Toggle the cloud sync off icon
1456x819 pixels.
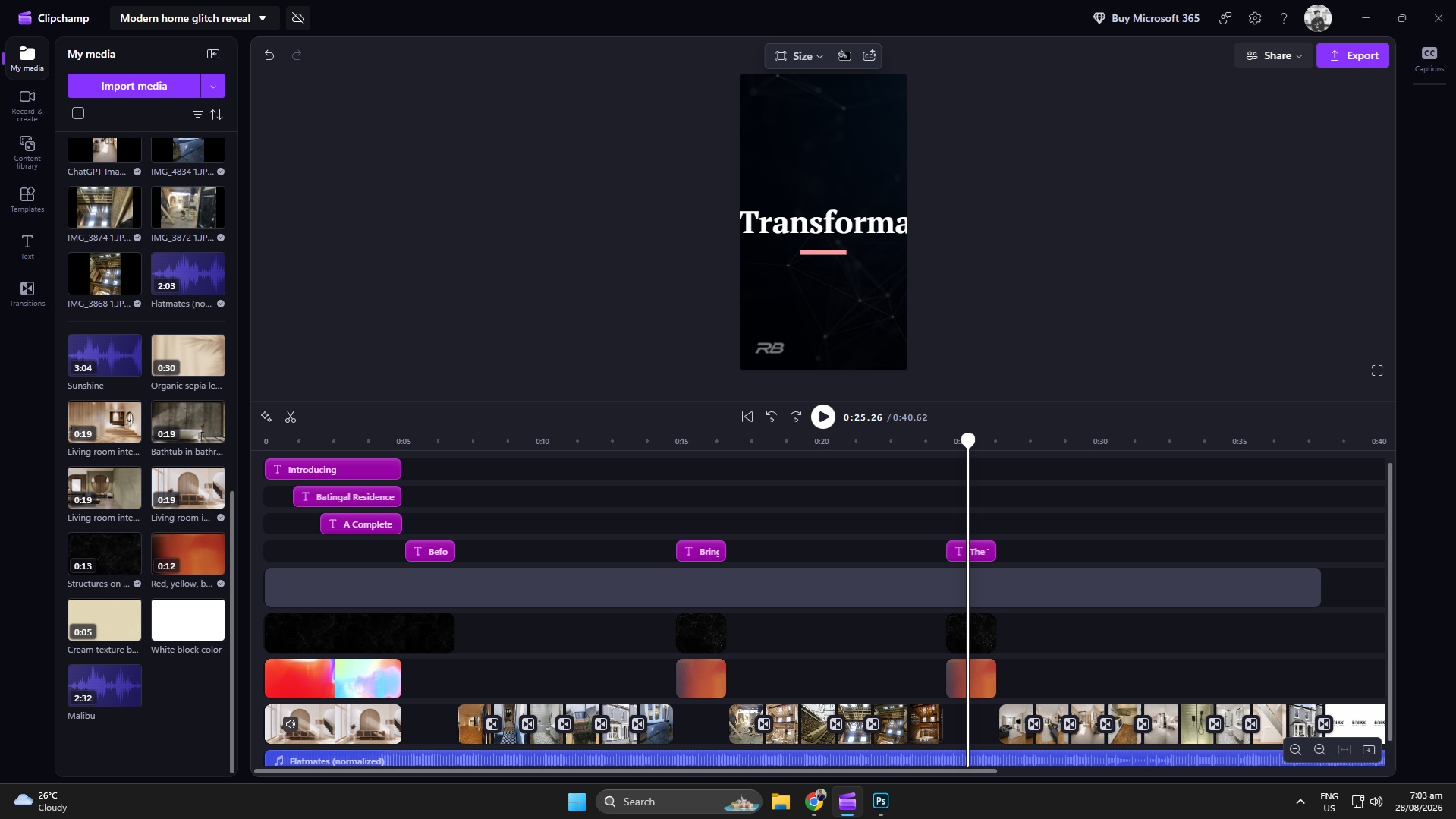pos(298,18)
